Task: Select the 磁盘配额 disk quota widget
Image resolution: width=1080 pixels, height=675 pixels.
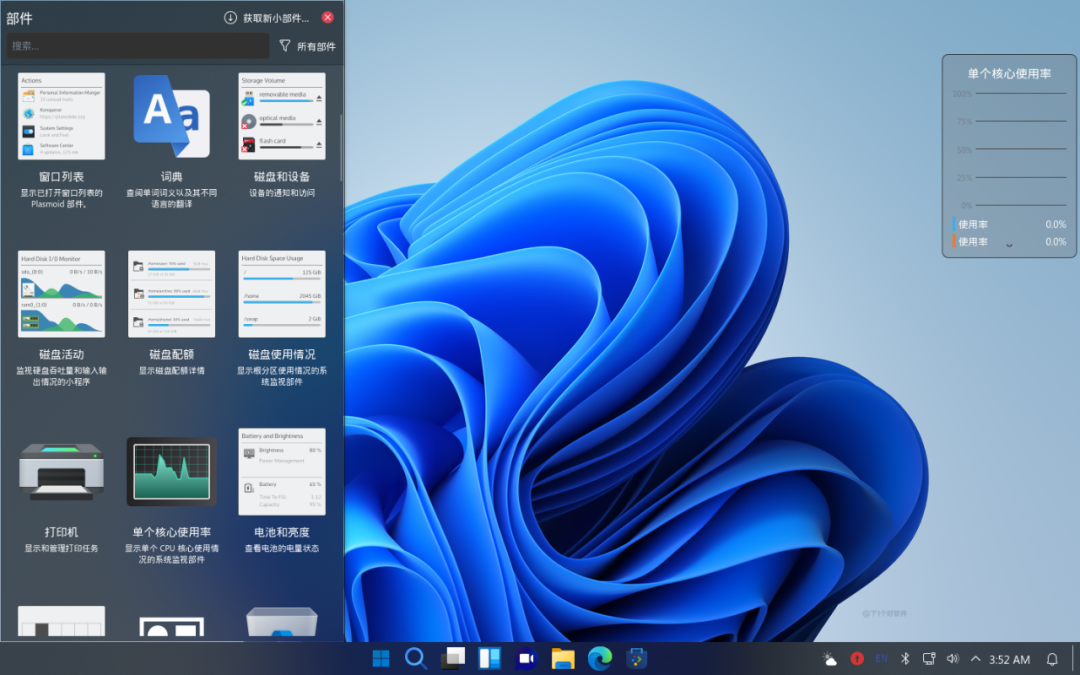Action: pyautogui.click(x=171, y=293)
